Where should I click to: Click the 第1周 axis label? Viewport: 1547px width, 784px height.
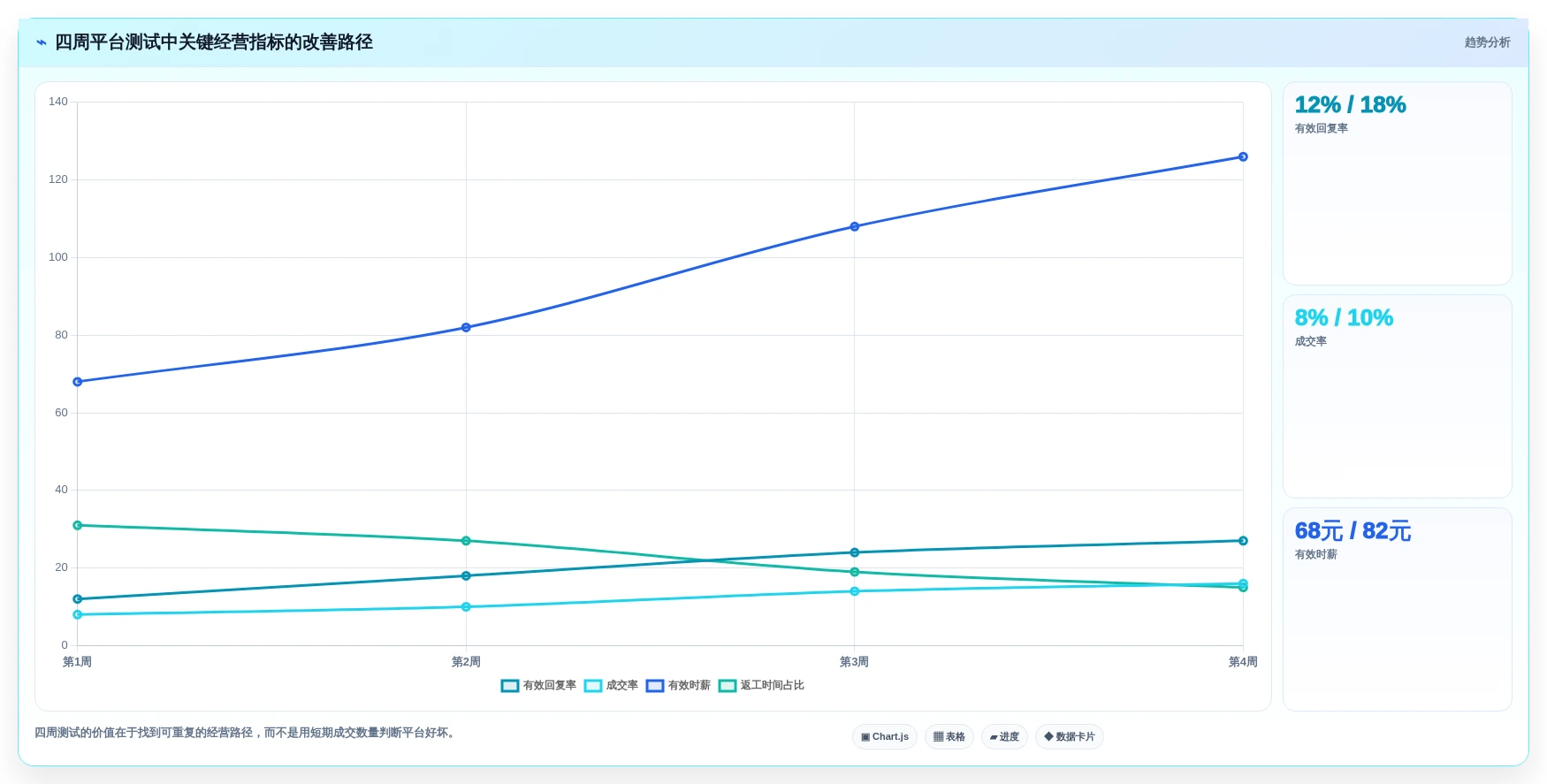pos(78,662)
